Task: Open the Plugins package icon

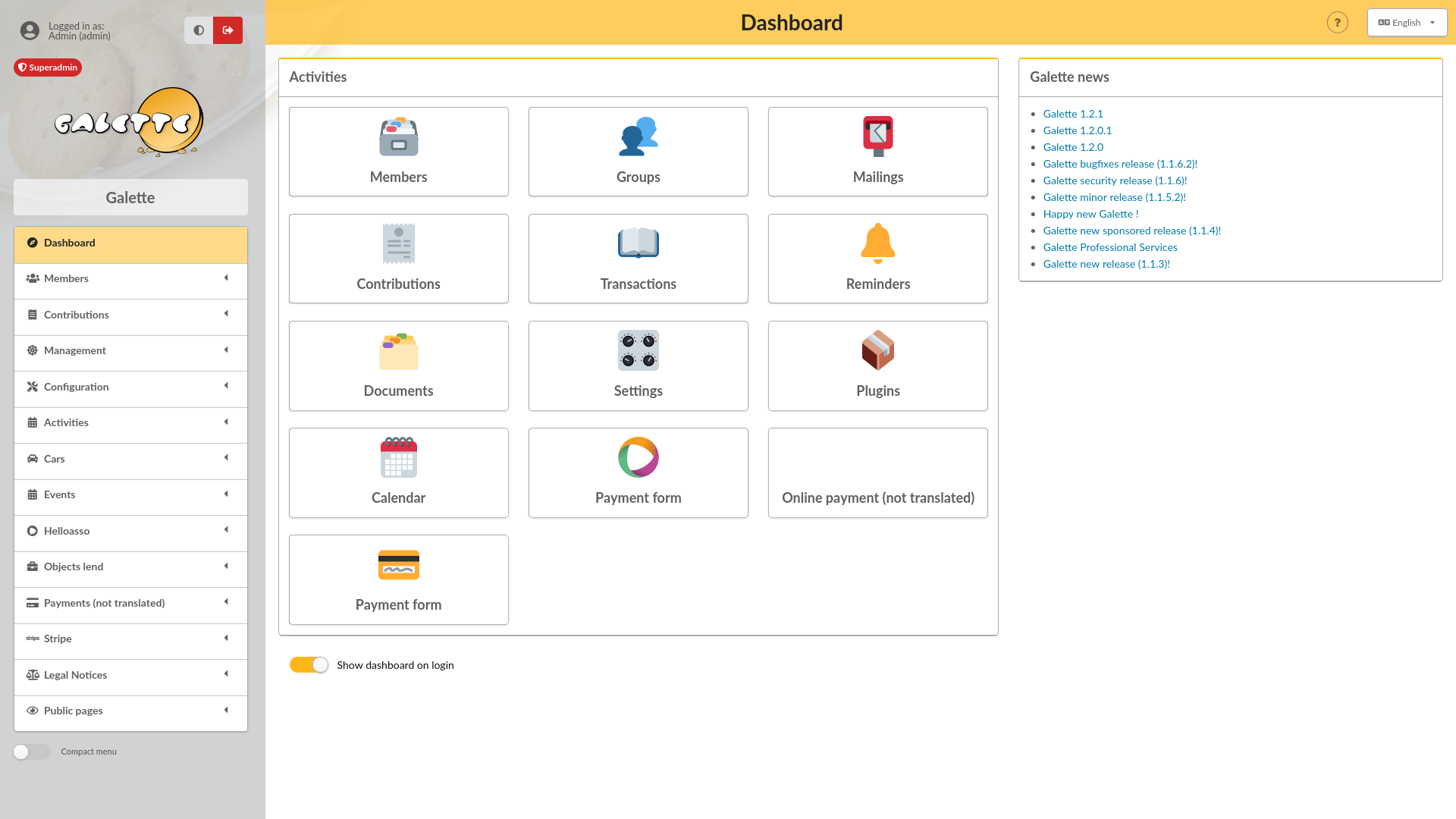Action: [878, 350]
